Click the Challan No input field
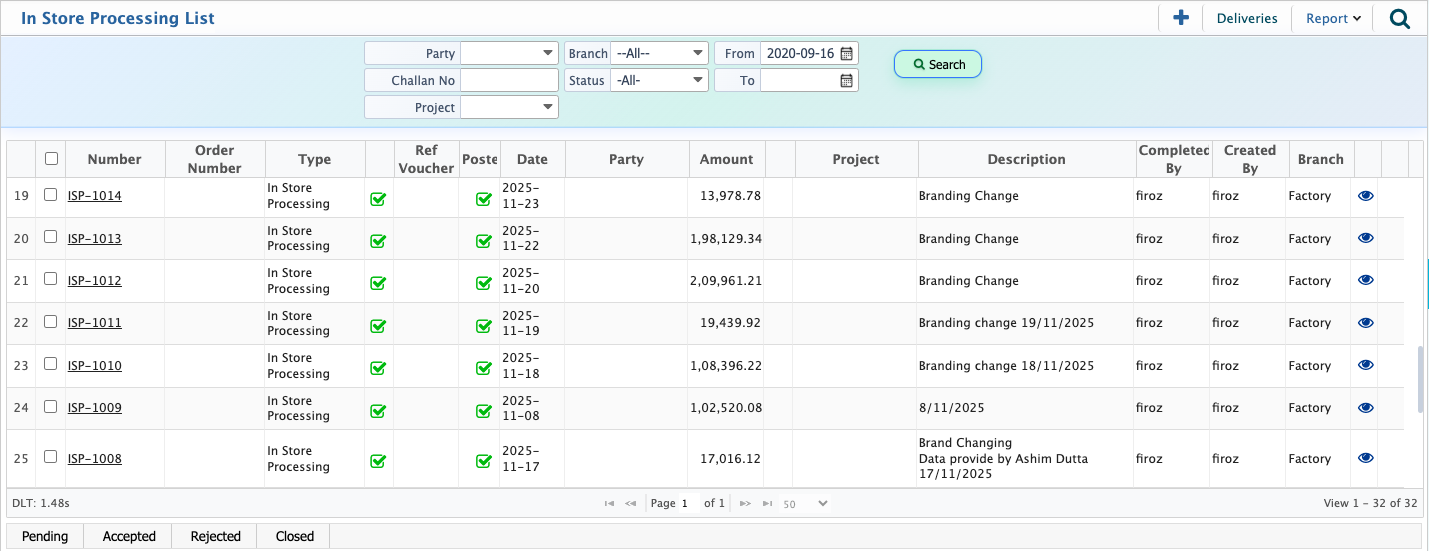This screenshot has width=1429, height=551. pyautogui.click(x=509, y=80)
